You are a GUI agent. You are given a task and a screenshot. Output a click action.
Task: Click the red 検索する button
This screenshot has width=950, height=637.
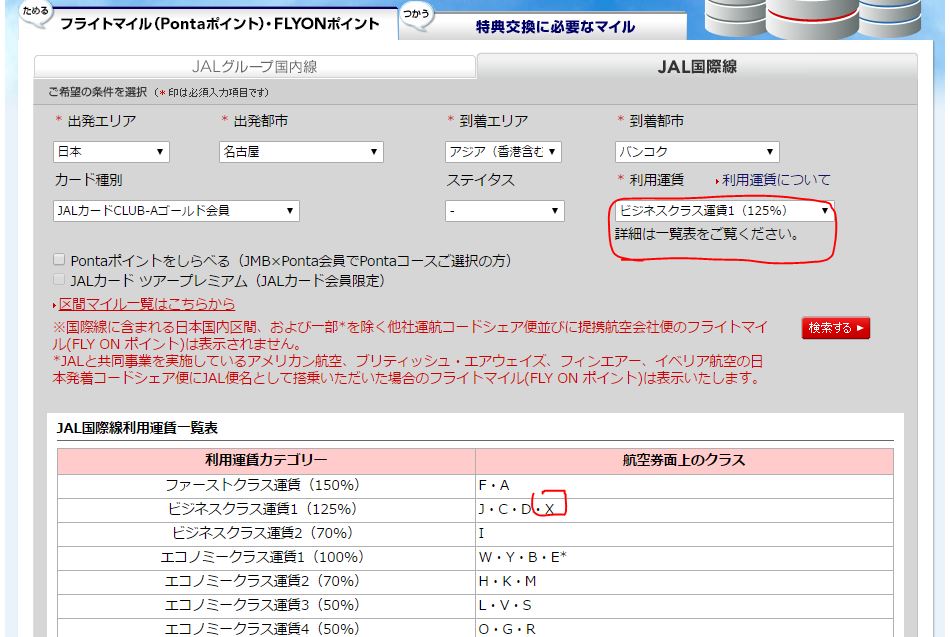click(835, 328)
